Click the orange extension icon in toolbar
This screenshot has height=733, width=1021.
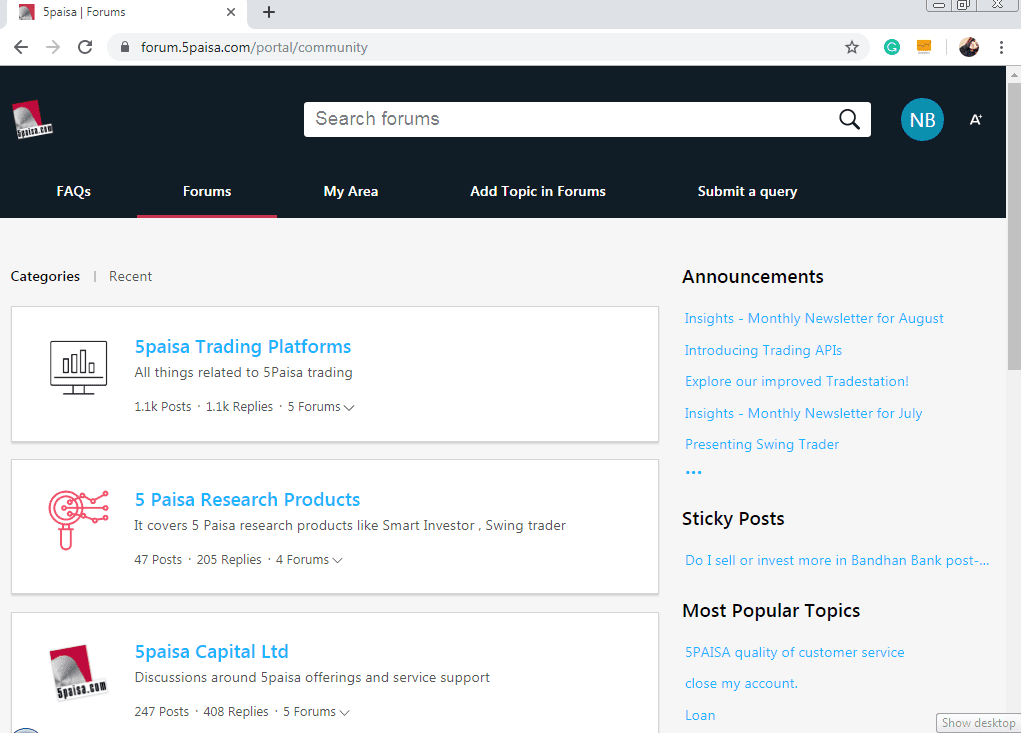coord(924,47)
